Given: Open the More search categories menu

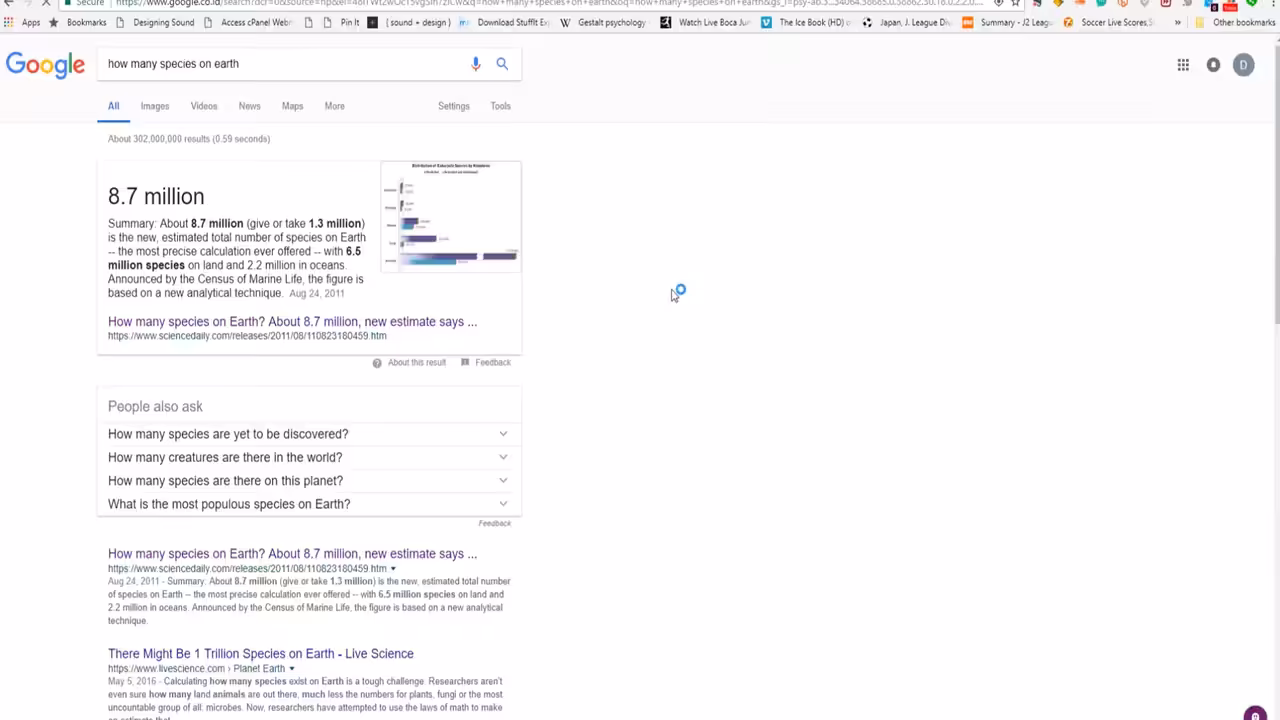Looking at the screenshot, I should (x=334, y=106).
